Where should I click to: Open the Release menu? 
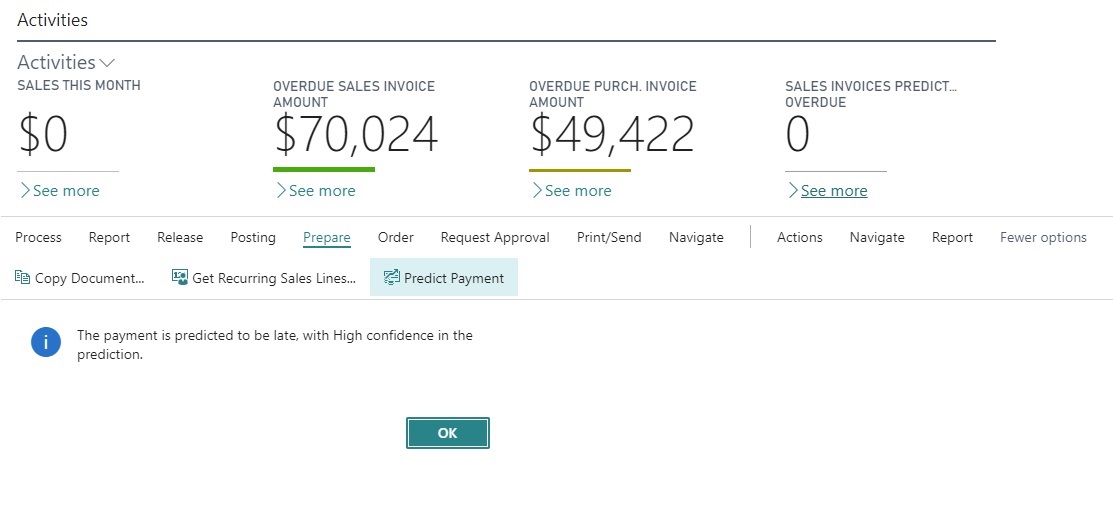point(180,237)
